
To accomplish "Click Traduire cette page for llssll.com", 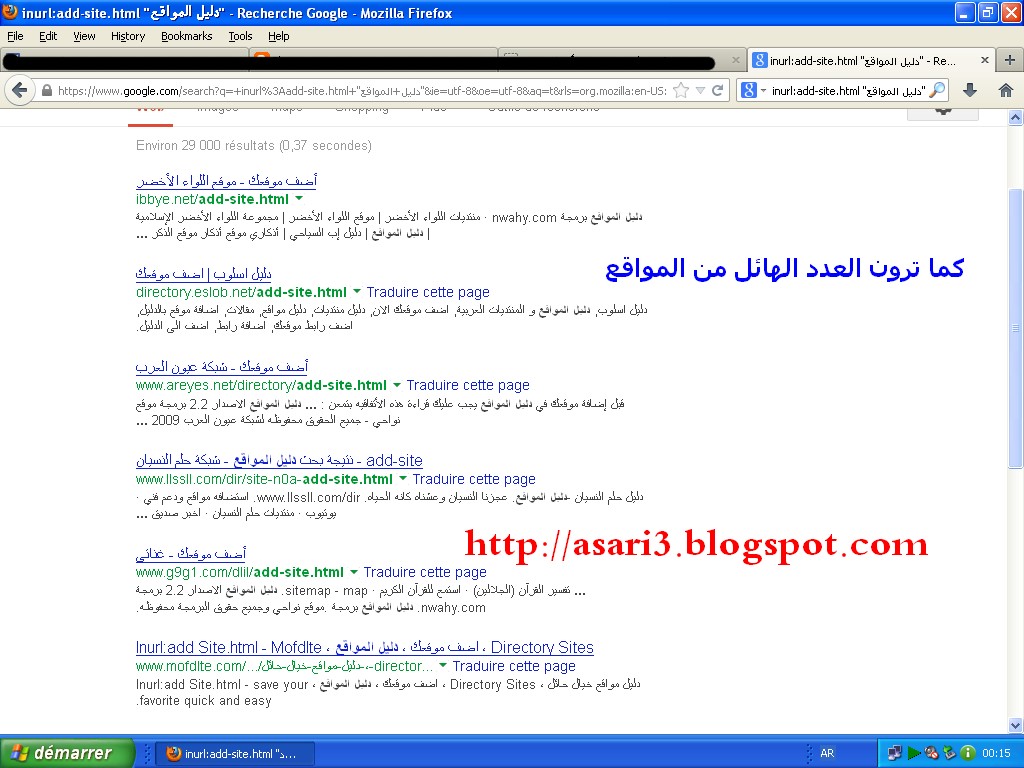I will (473, 479).
